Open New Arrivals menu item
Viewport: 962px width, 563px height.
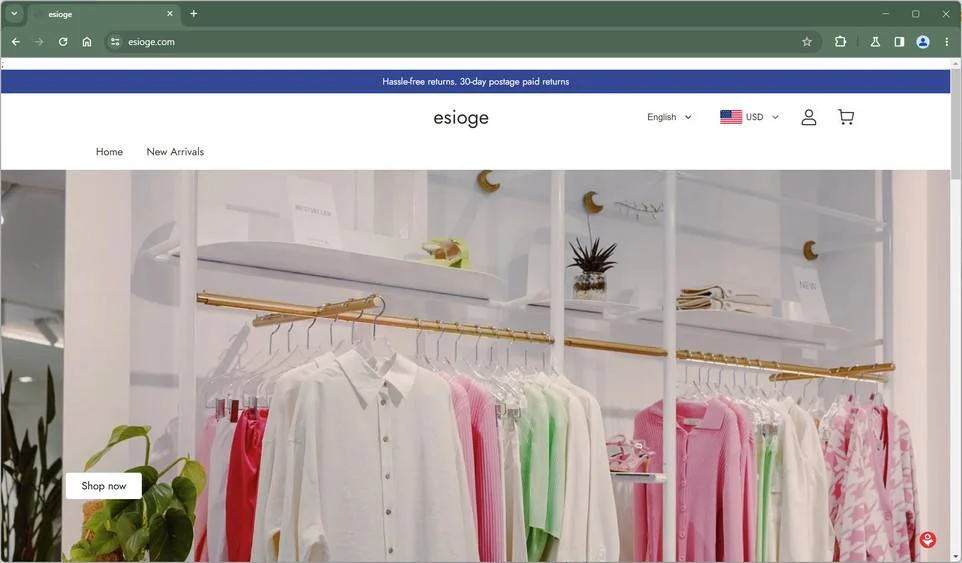[175, 151]
